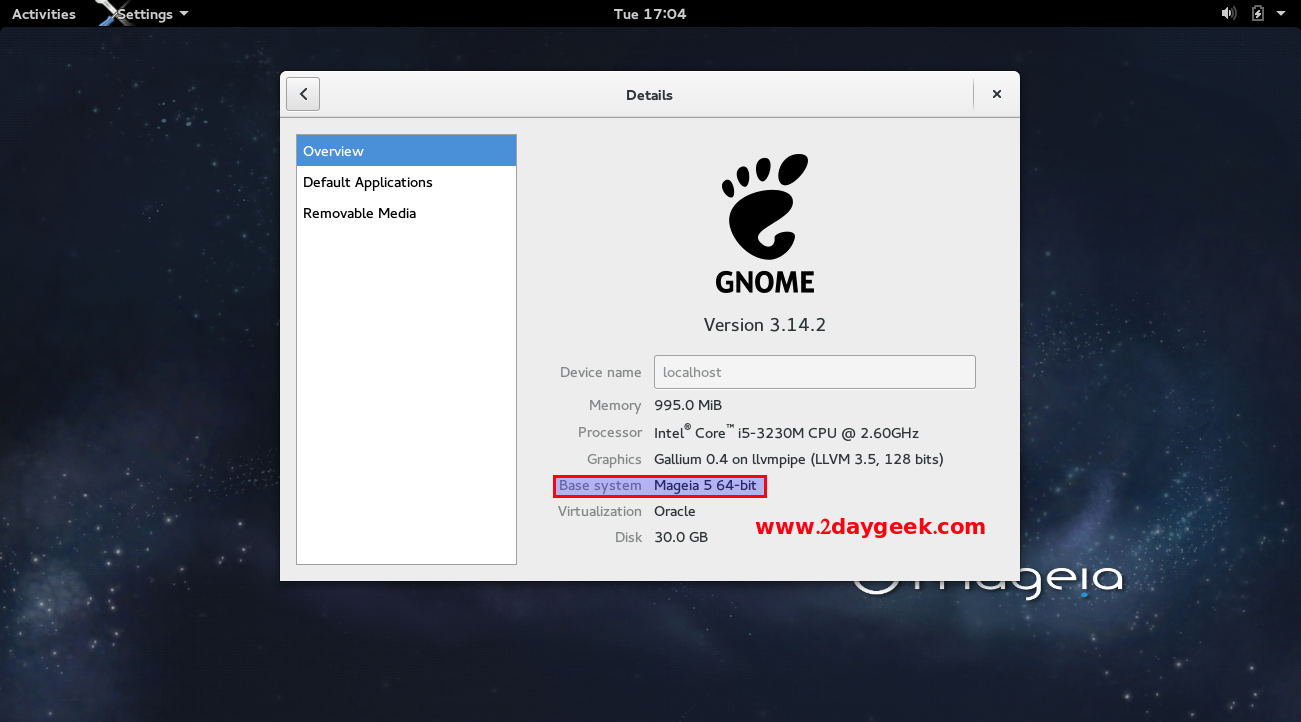The image size is (1301, 722).
Task: Click the Gallium 0.4 graphics value
Action: [x=798, y=459]
